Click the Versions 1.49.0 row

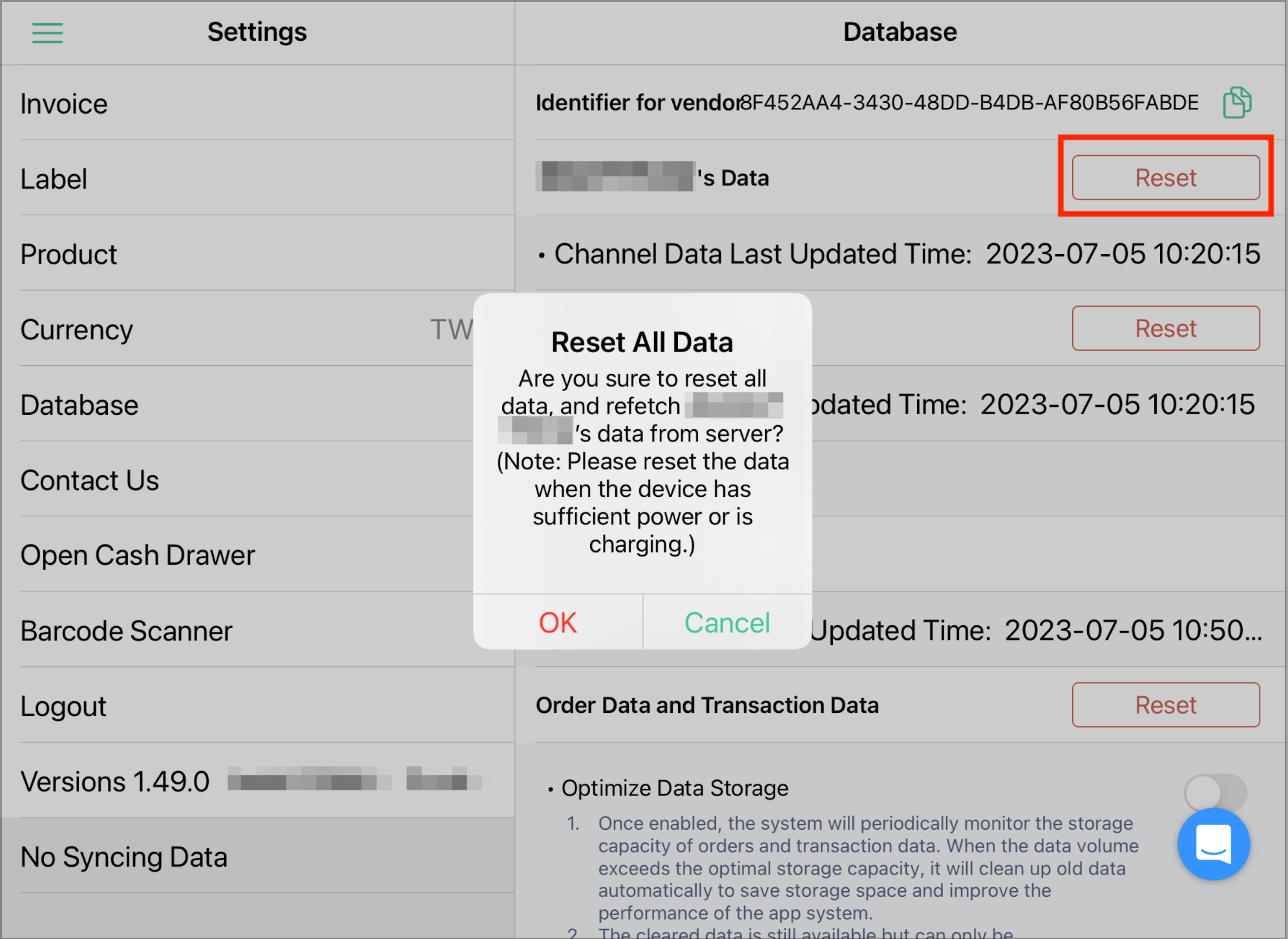(x=114, y=781)
